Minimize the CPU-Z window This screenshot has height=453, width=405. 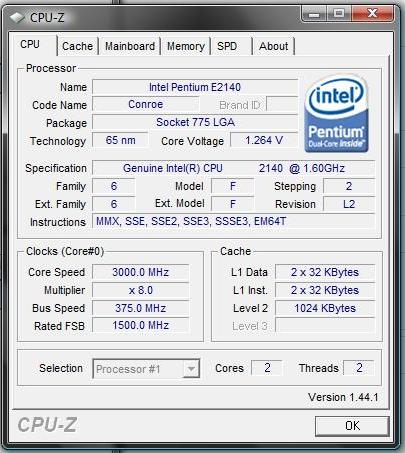(313, 14)
